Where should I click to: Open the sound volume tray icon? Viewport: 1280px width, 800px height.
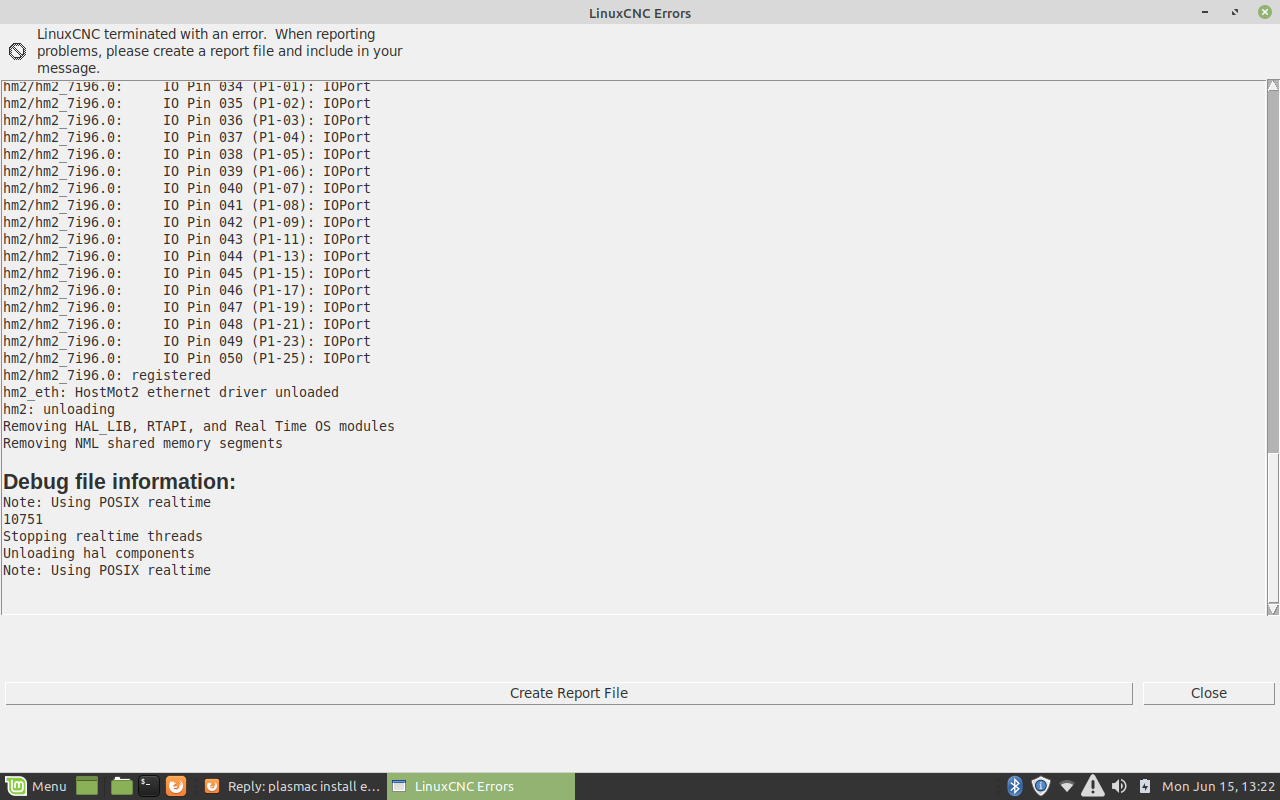click(x=1119, y=786)
